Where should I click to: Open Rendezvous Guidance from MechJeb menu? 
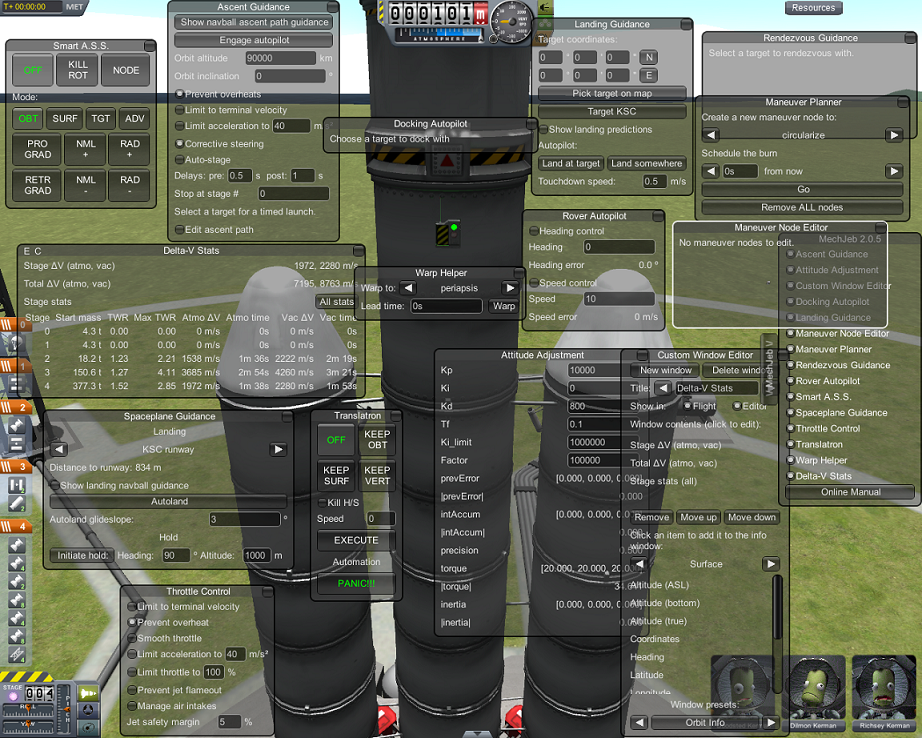(x=842, y=365)
